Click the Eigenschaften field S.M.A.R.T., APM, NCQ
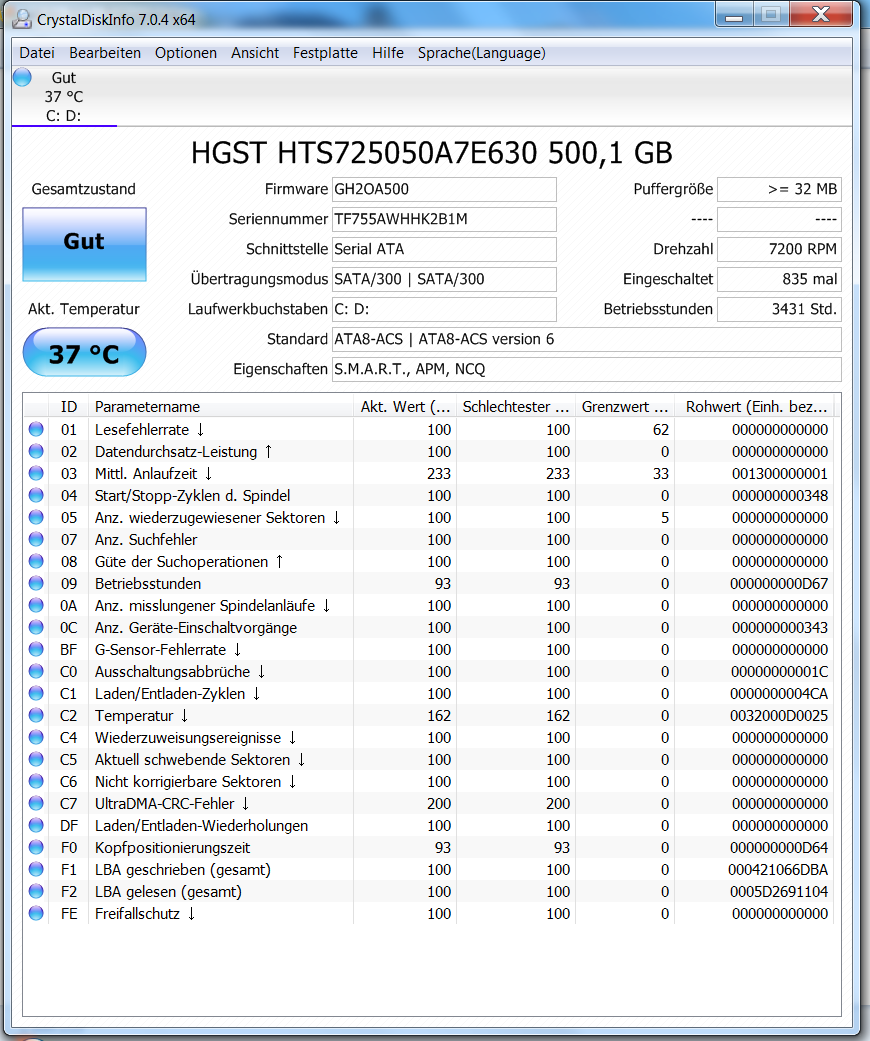 click(586, 369)
